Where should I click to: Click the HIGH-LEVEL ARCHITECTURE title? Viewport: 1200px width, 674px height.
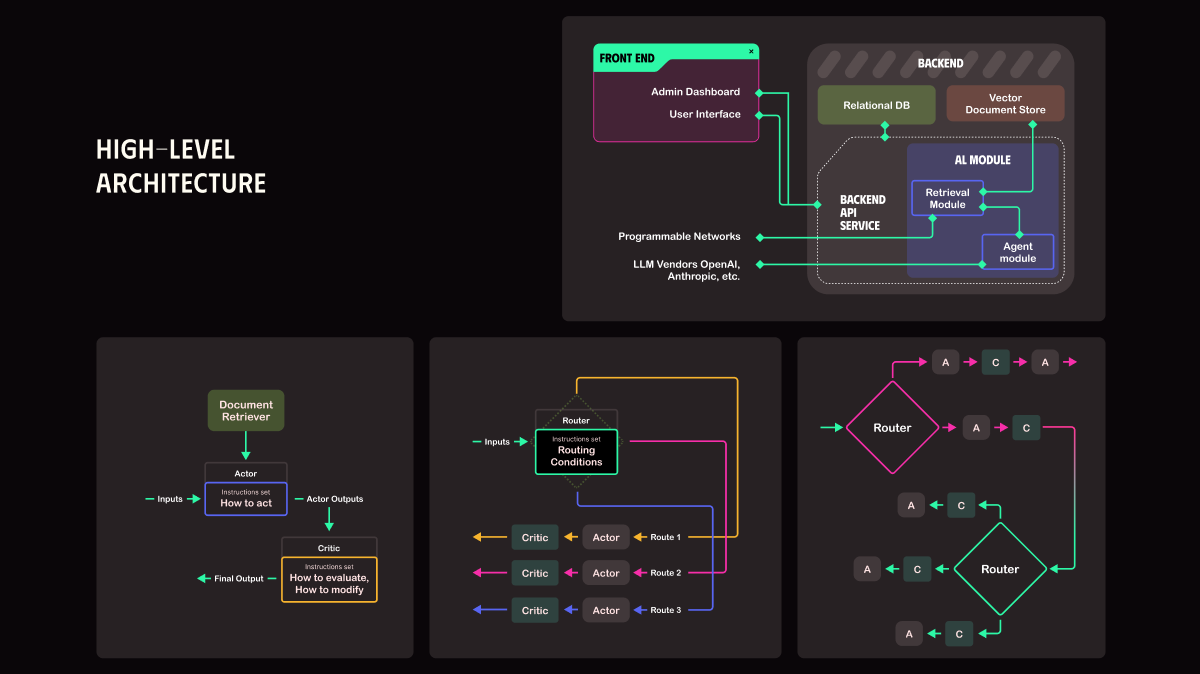click(x=181, y=167)
